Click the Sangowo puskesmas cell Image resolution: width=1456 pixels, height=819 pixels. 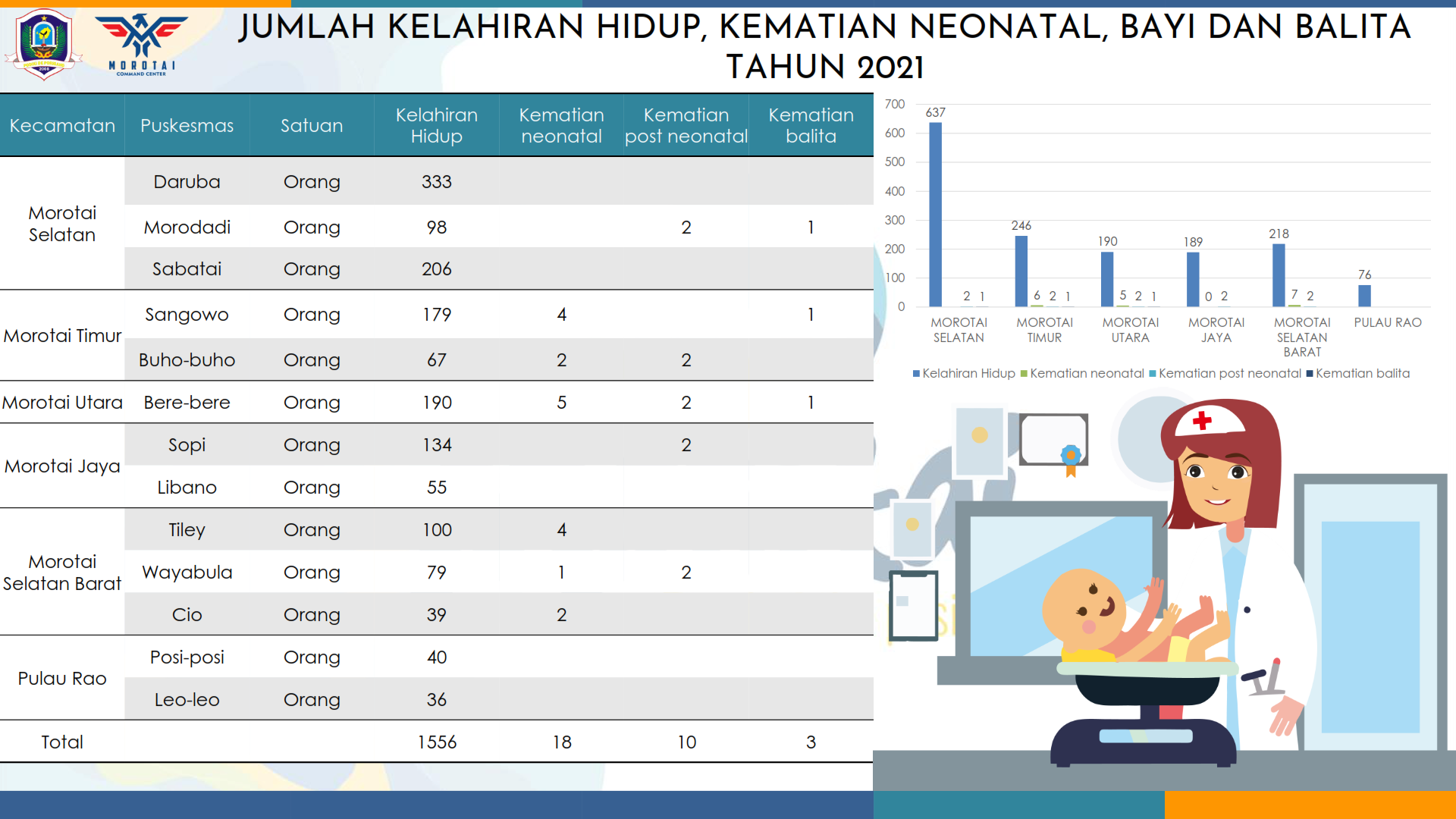187,314
